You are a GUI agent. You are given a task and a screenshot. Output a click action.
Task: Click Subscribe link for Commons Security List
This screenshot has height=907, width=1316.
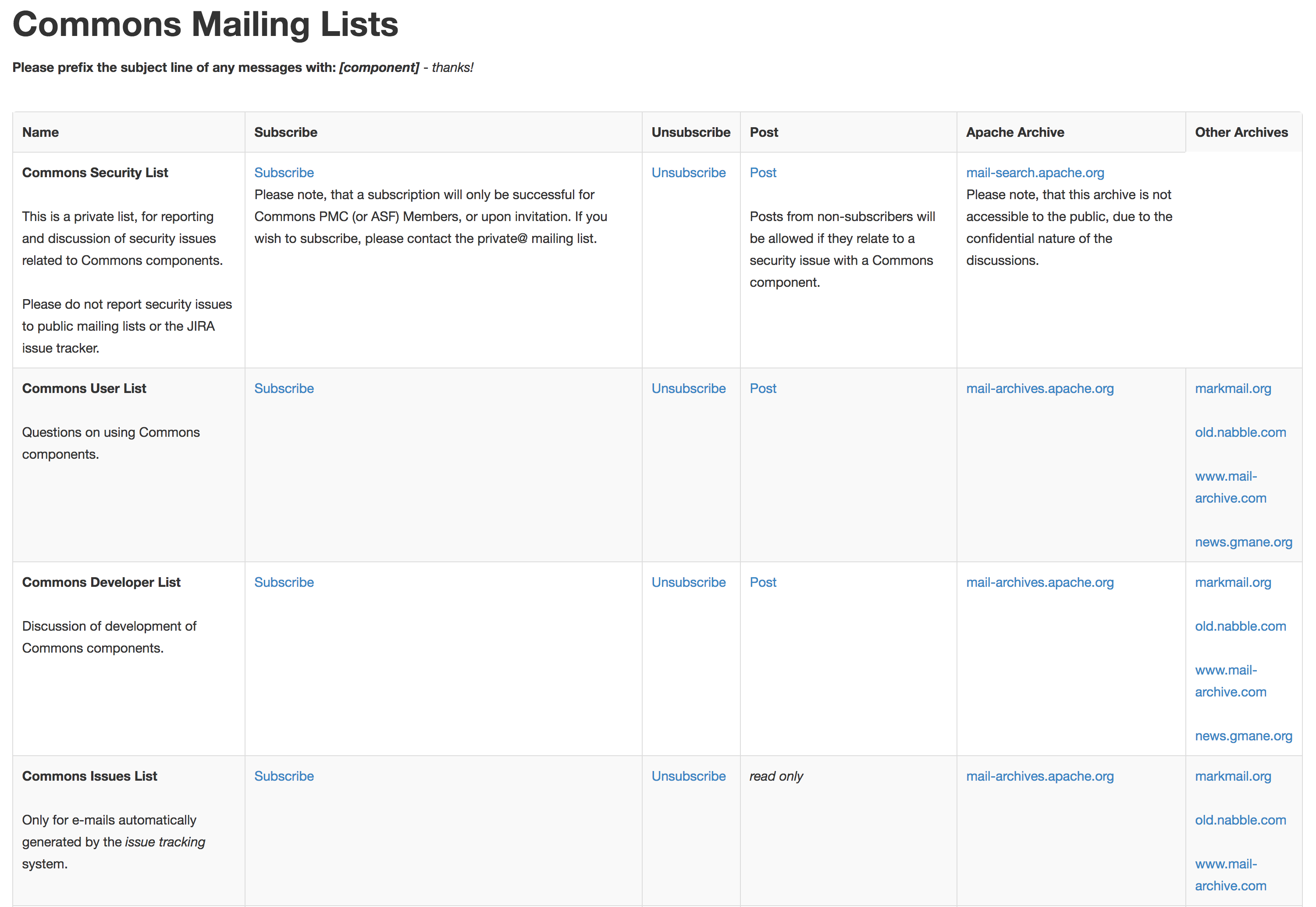[x=284, y=173]
